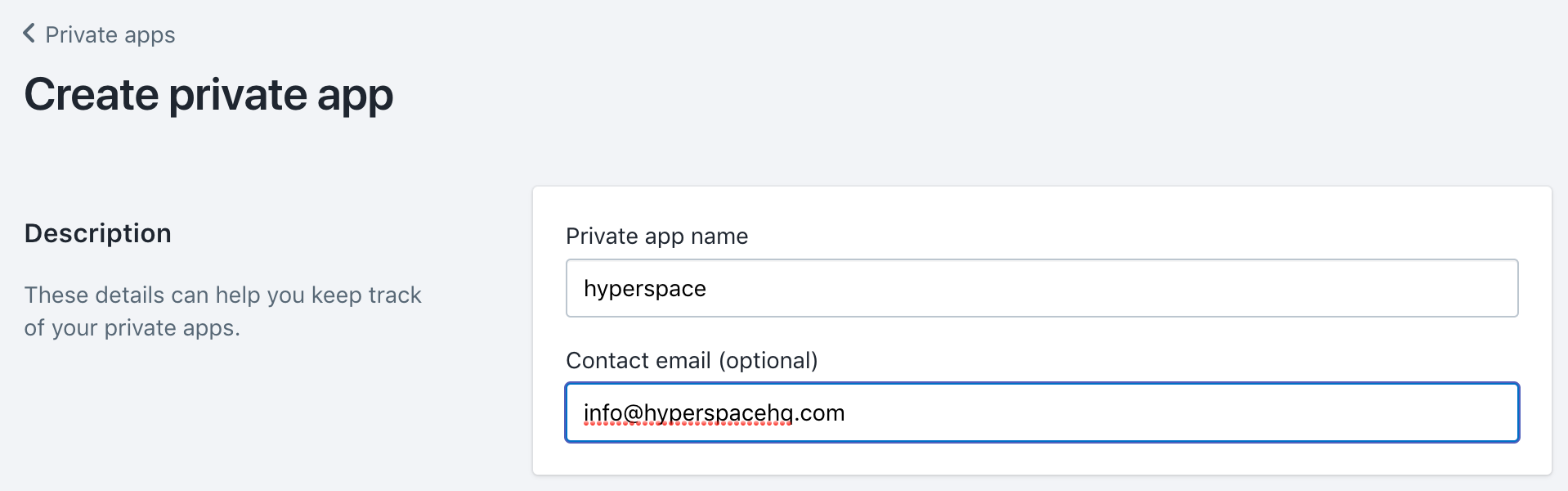Click the Create private app heading
Screen dimensions: 1568x491
click(x=208, y=94)
